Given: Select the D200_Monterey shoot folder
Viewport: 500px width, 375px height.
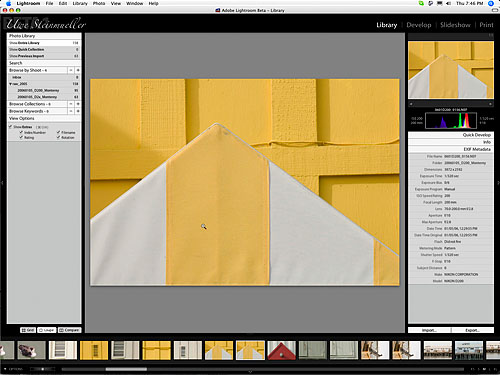Looking at the screenshot, I should pos(44,90).
